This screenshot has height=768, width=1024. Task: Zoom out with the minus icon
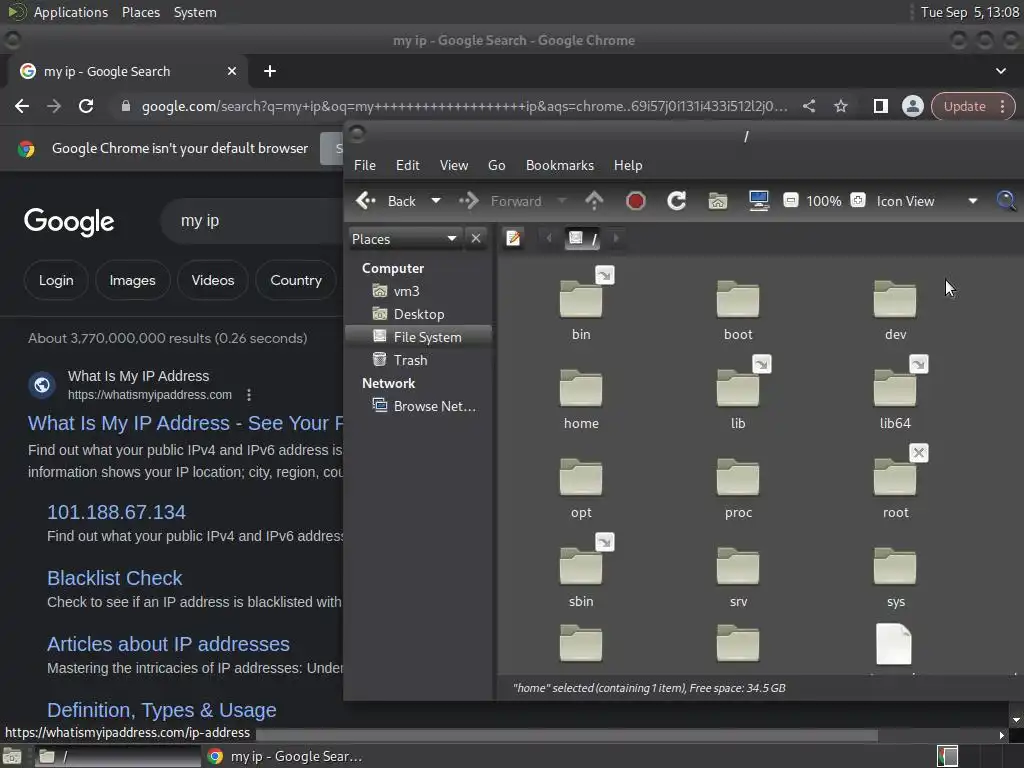(x=790, y=200)
